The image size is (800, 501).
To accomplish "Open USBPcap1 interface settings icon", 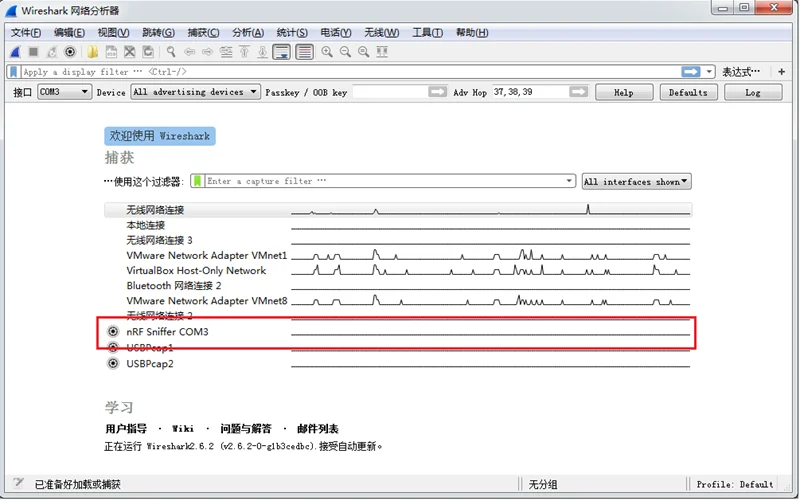I will click(113, 347).
